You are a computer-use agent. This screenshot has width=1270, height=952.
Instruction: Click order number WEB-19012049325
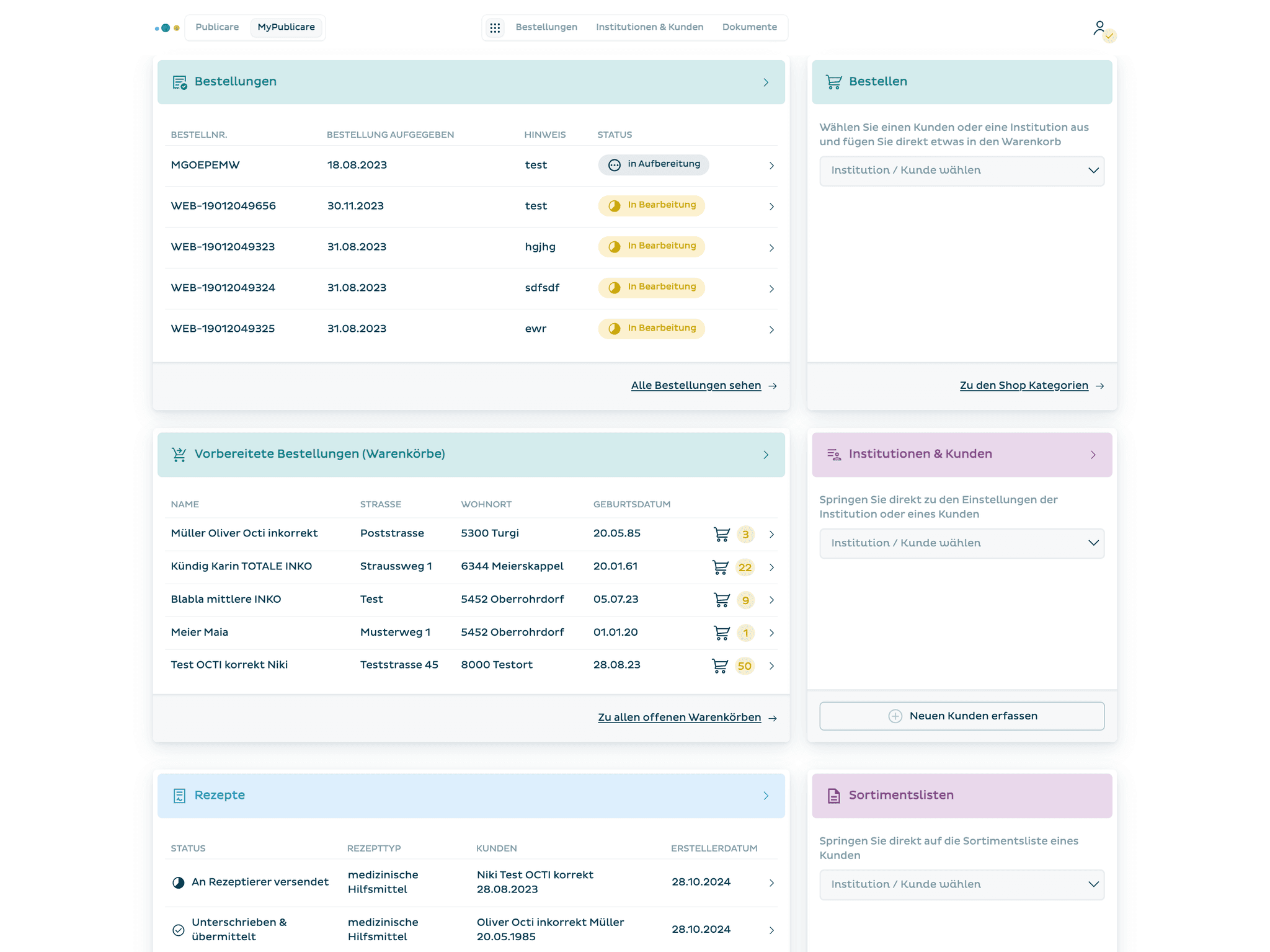tap(223, 329)
